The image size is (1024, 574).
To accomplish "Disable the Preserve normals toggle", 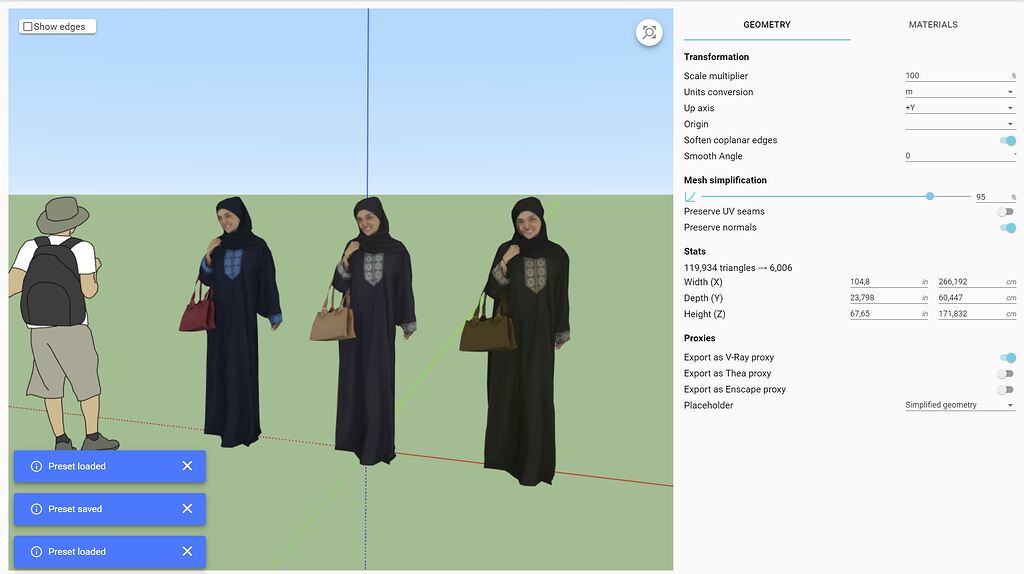I will [1006, 228].
